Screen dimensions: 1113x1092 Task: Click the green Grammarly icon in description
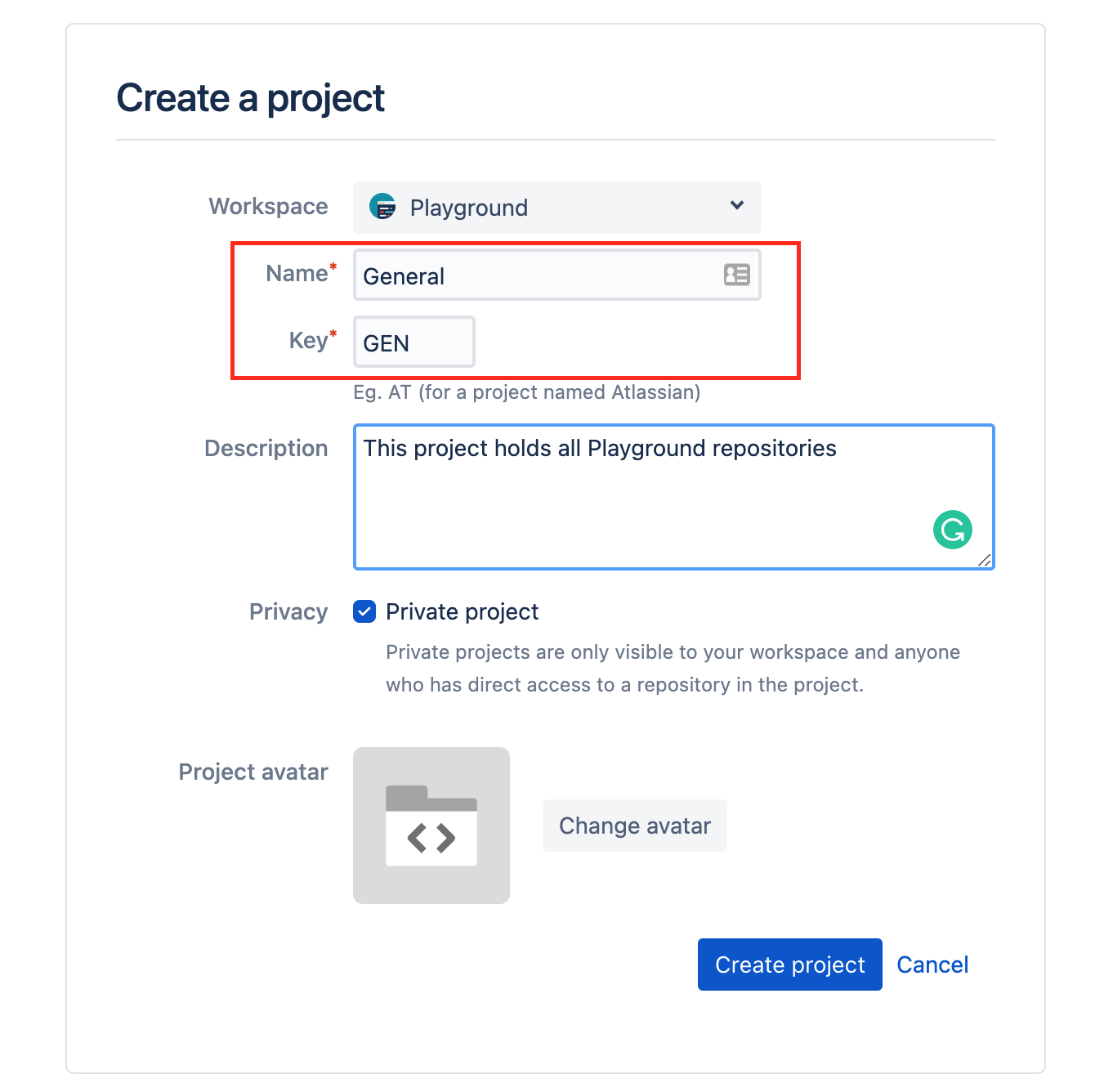953,530
